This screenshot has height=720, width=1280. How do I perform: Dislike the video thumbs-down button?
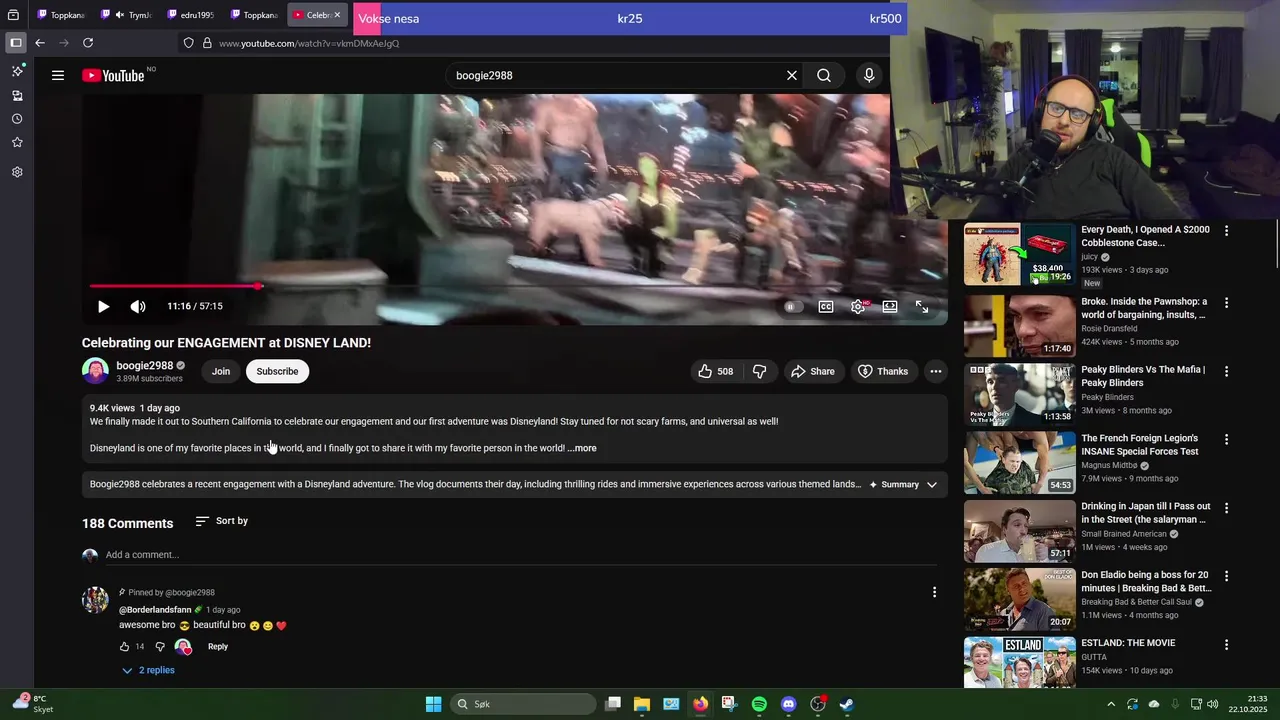[760, 371]
